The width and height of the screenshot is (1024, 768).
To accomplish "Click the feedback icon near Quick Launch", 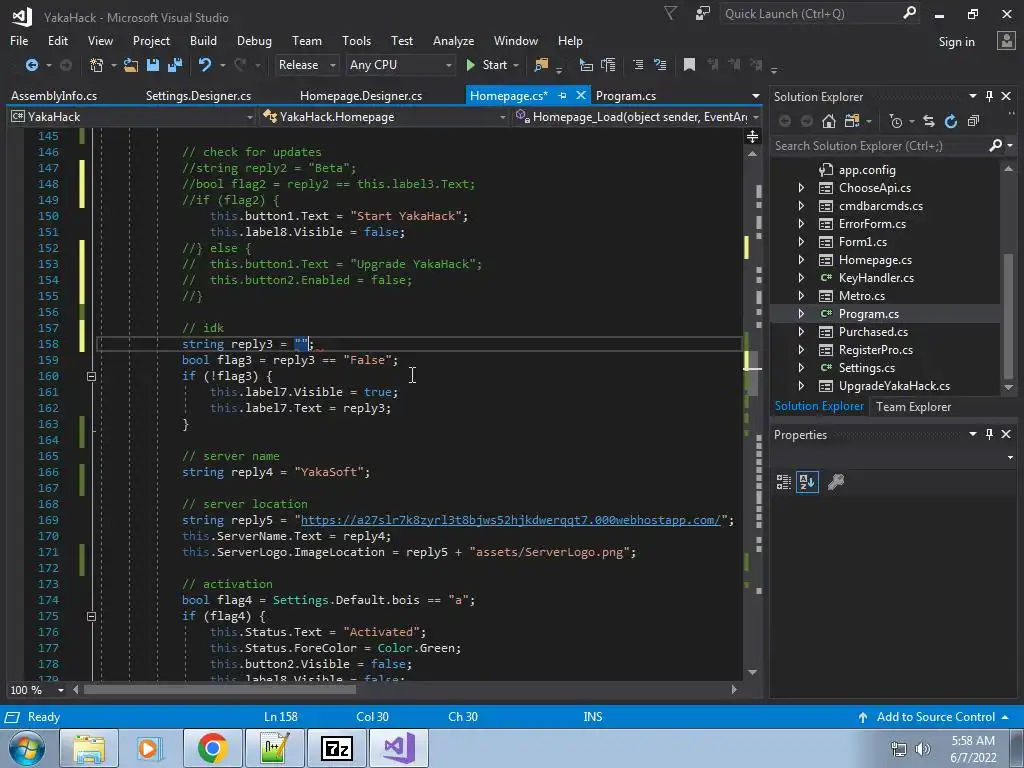I will (x=703, y=13).
